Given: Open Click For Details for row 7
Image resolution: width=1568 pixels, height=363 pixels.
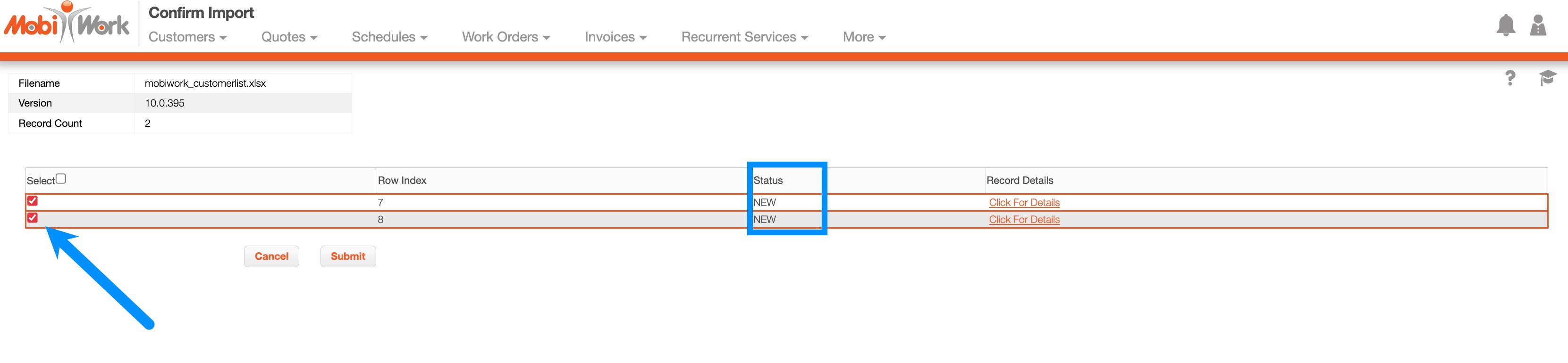Looking at the screenshot, I should pyautogui.click(x=1024, y=202).
